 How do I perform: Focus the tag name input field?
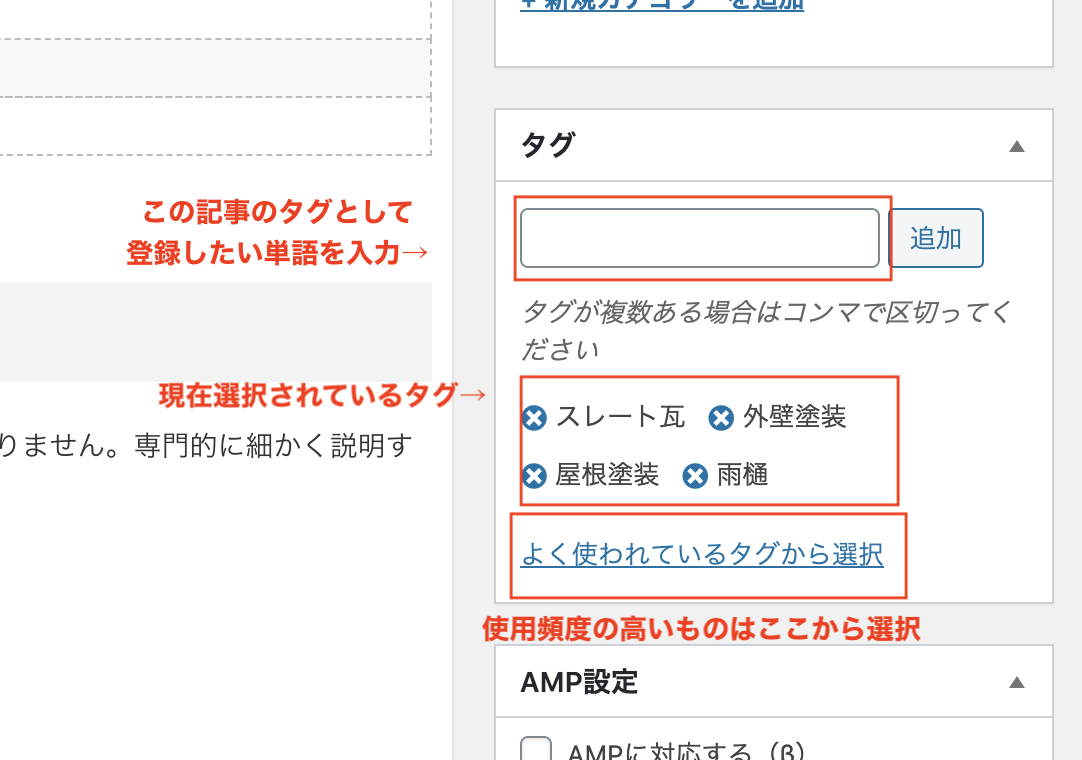(699, 238)
